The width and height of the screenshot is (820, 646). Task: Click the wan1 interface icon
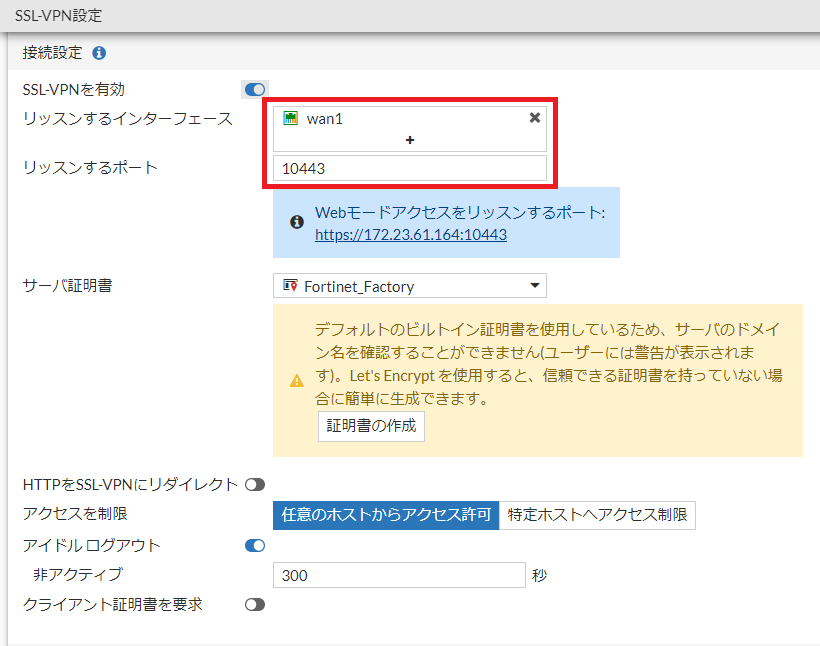[291, 118]
